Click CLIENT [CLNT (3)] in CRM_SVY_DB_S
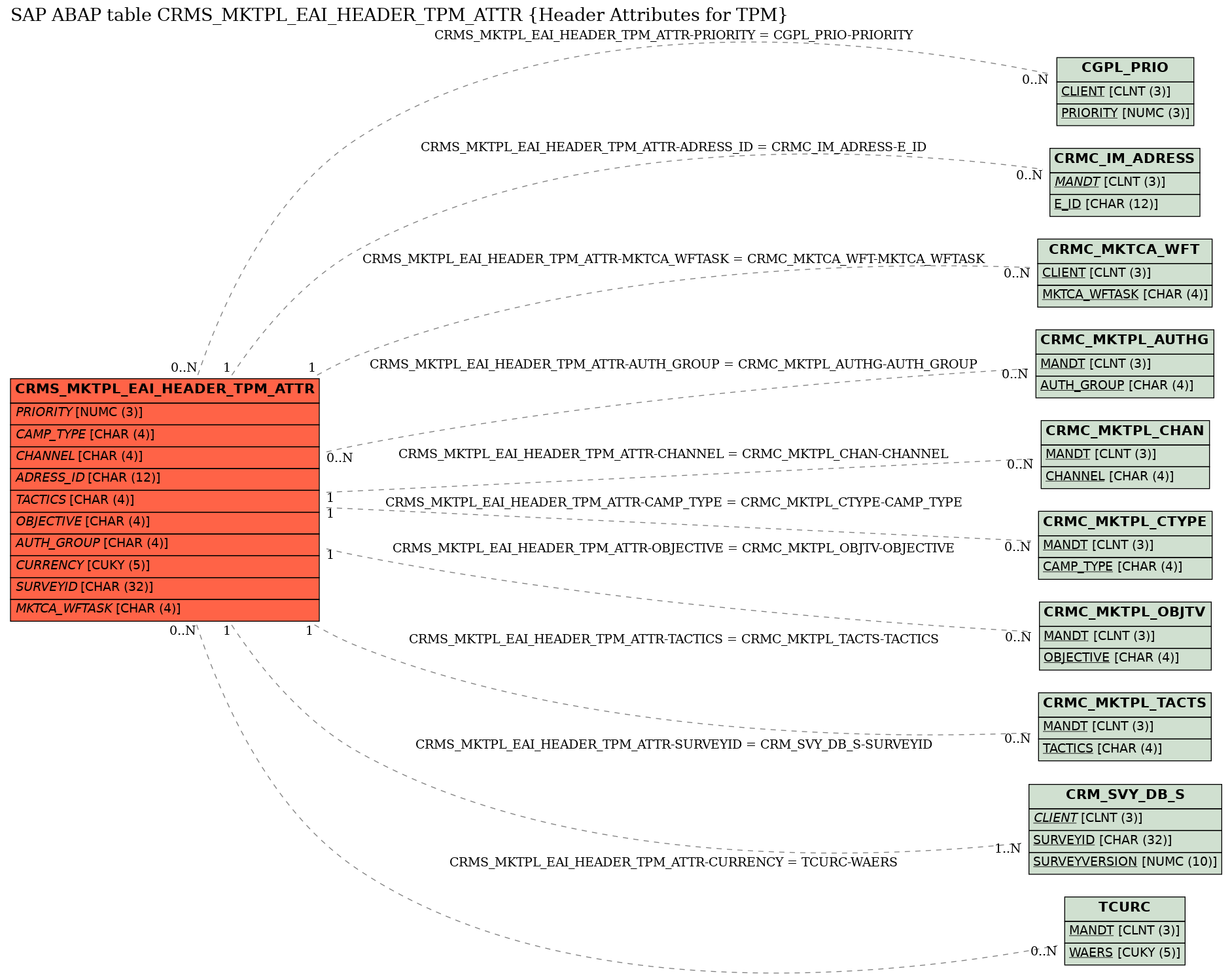Image resolution: width=1232 pixels, height=977 pixels. (x=1125, y=819)
